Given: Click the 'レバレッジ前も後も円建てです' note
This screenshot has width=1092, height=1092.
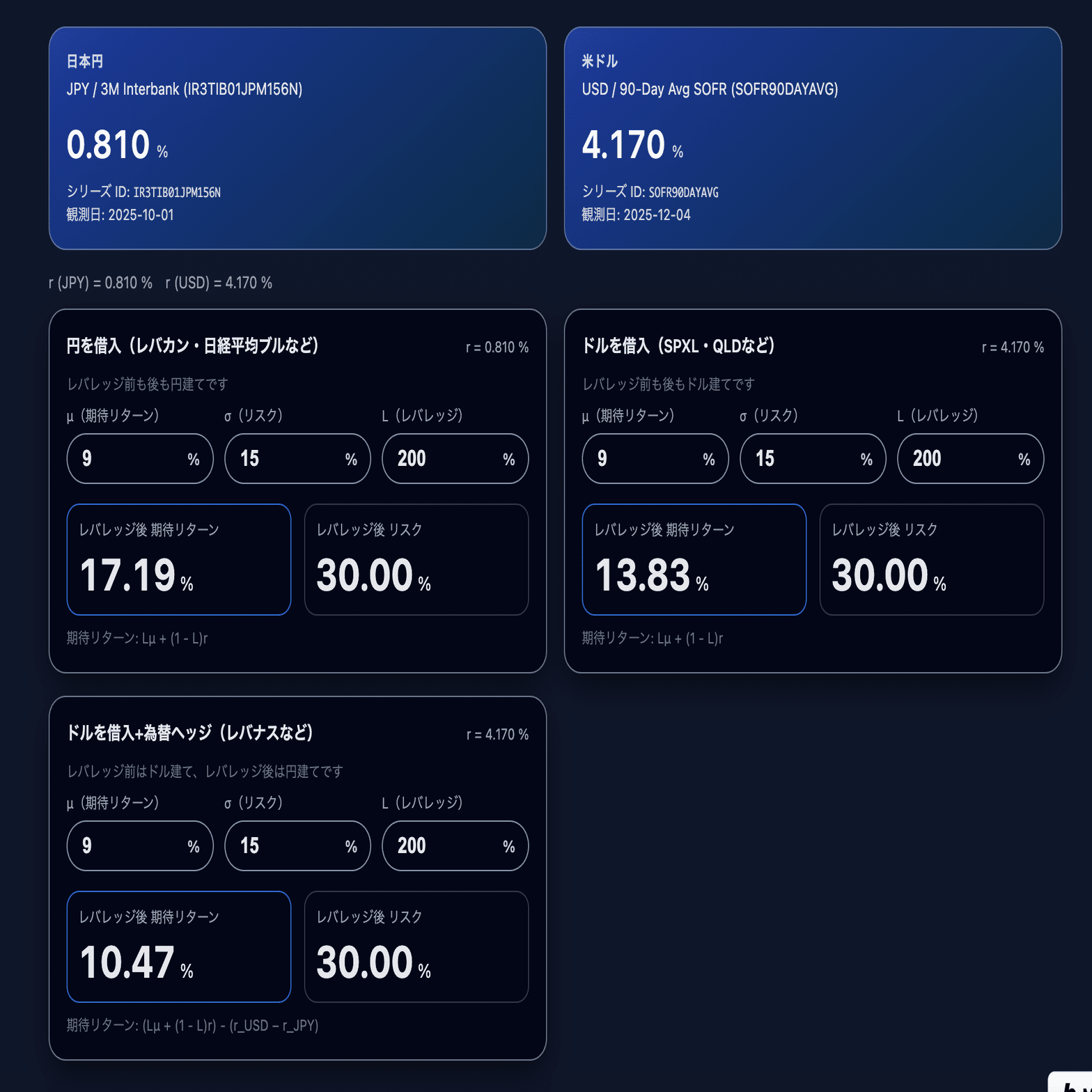Looking at the screenshot, I should (148, 384).
